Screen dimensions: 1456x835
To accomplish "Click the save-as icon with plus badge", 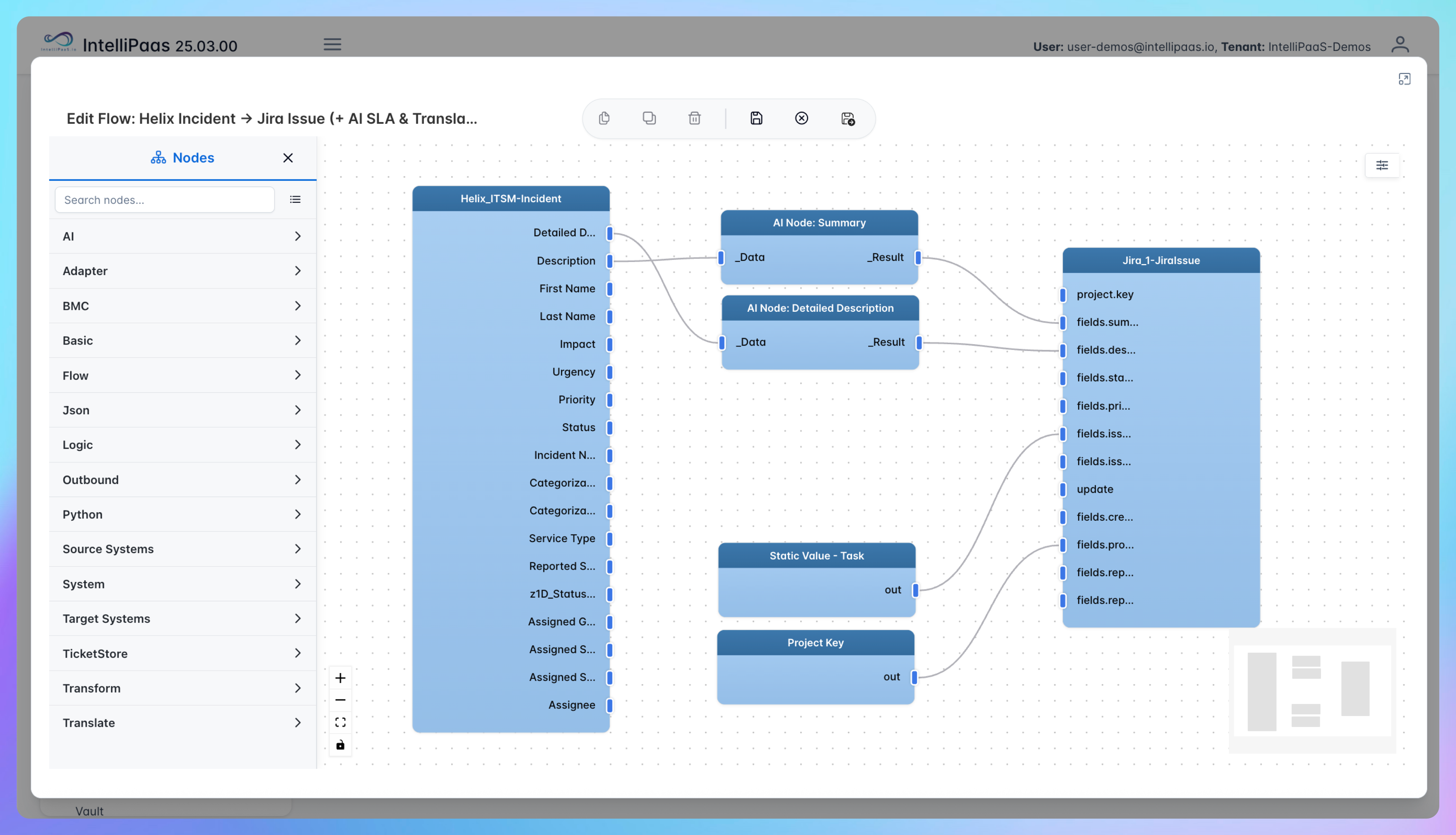I will tap(847, 119).
